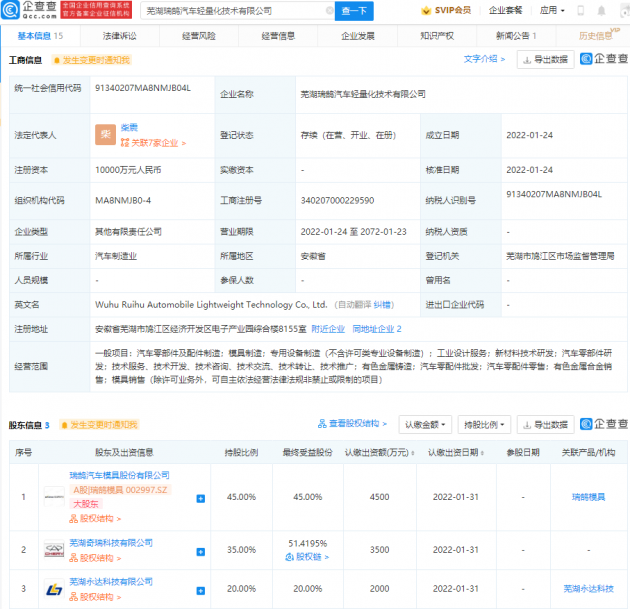Select registered capital 10000万元人民币
The height and width of the screenshot is (609, 630).
tap(128, 170)
